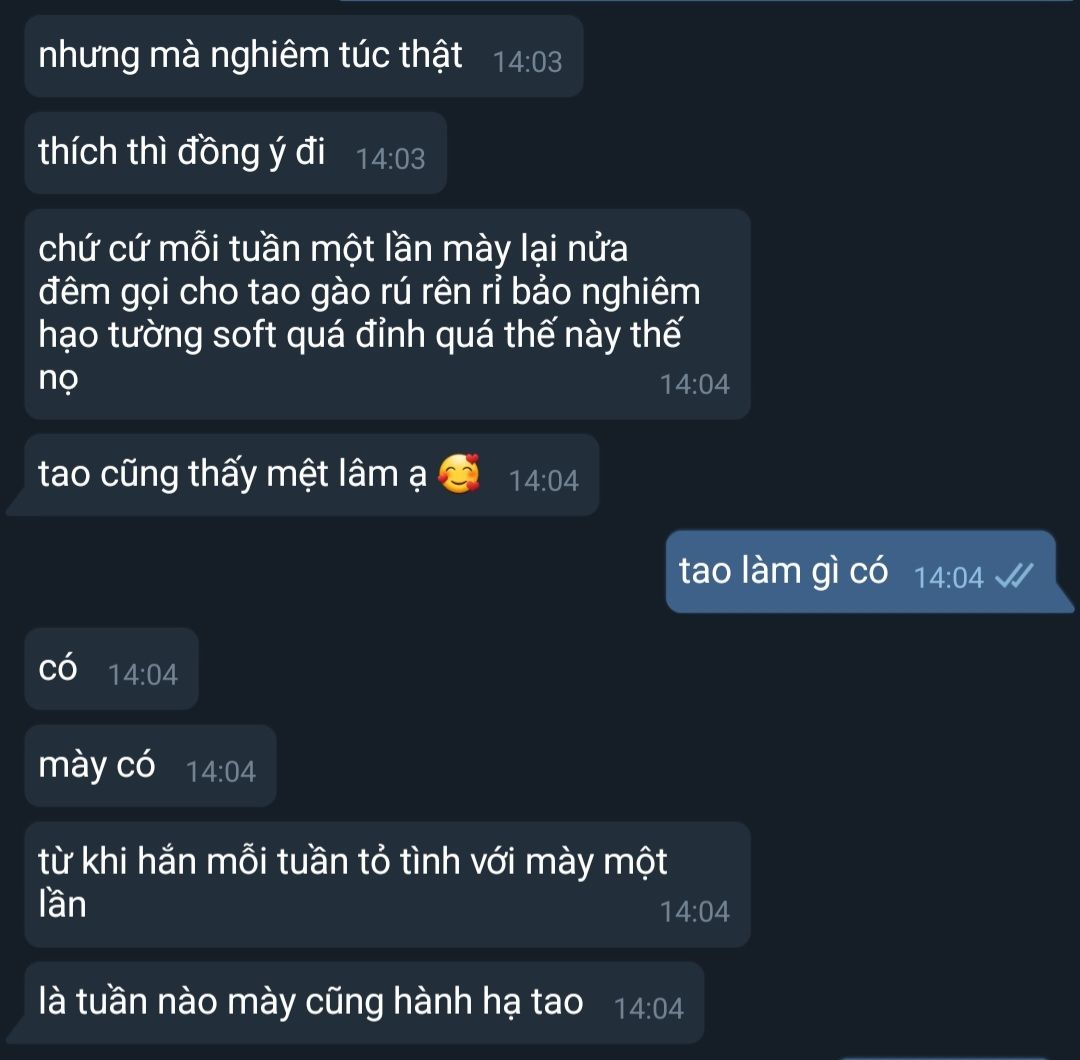
Task: Select the long message about 'nghiêm hạo tường soft'
Action: point(387,314)
